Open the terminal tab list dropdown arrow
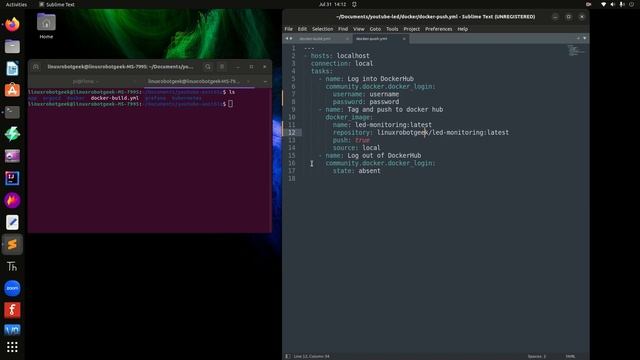This screenshot has height=360, width=640. (265, 81)
